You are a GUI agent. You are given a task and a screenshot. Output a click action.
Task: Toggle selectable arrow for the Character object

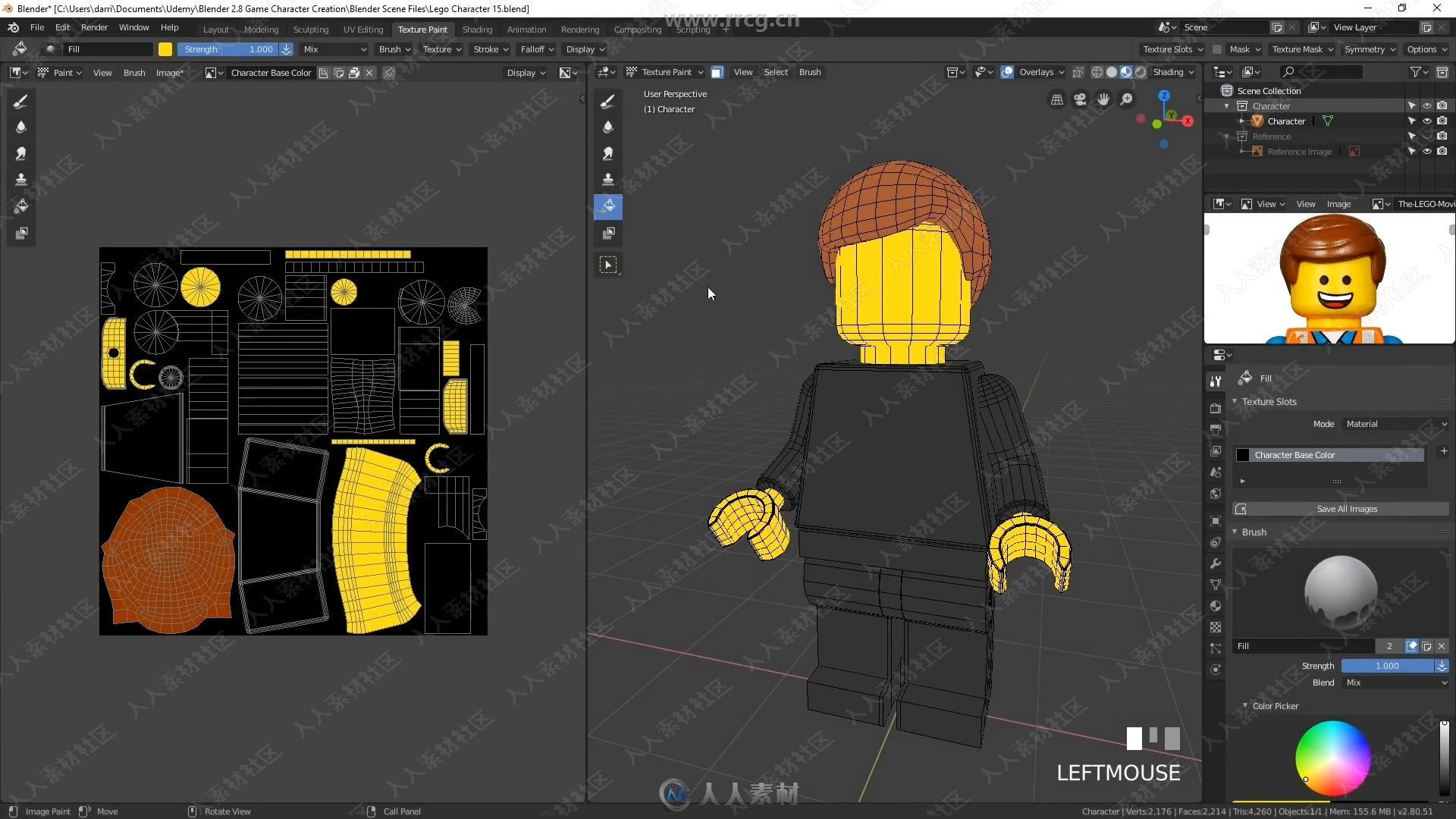click(1411, 121)
